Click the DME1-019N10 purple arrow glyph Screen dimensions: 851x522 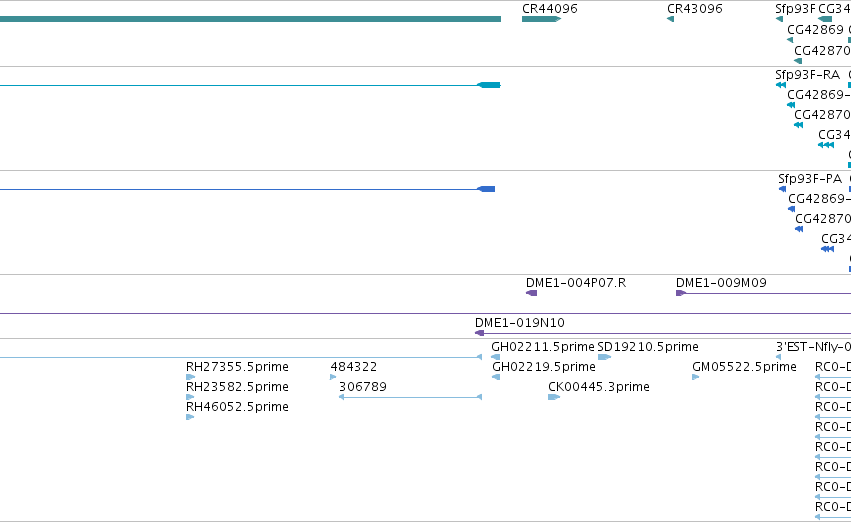(479, 333)
